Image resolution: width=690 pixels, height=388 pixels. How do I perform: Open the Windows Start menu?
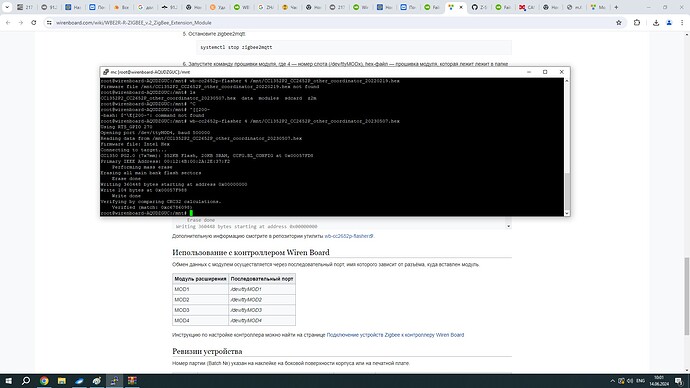[8, 381]
